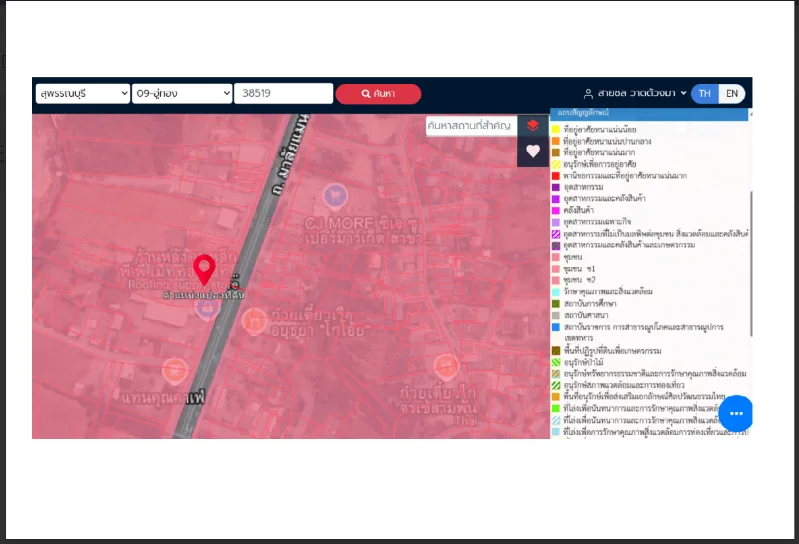Viewport: 799px width, 544px height.
Task: Click legend text อุตสาหกรรมและคลังสินค้าและเกษตรกรรม
Action: tap(629, 245)
